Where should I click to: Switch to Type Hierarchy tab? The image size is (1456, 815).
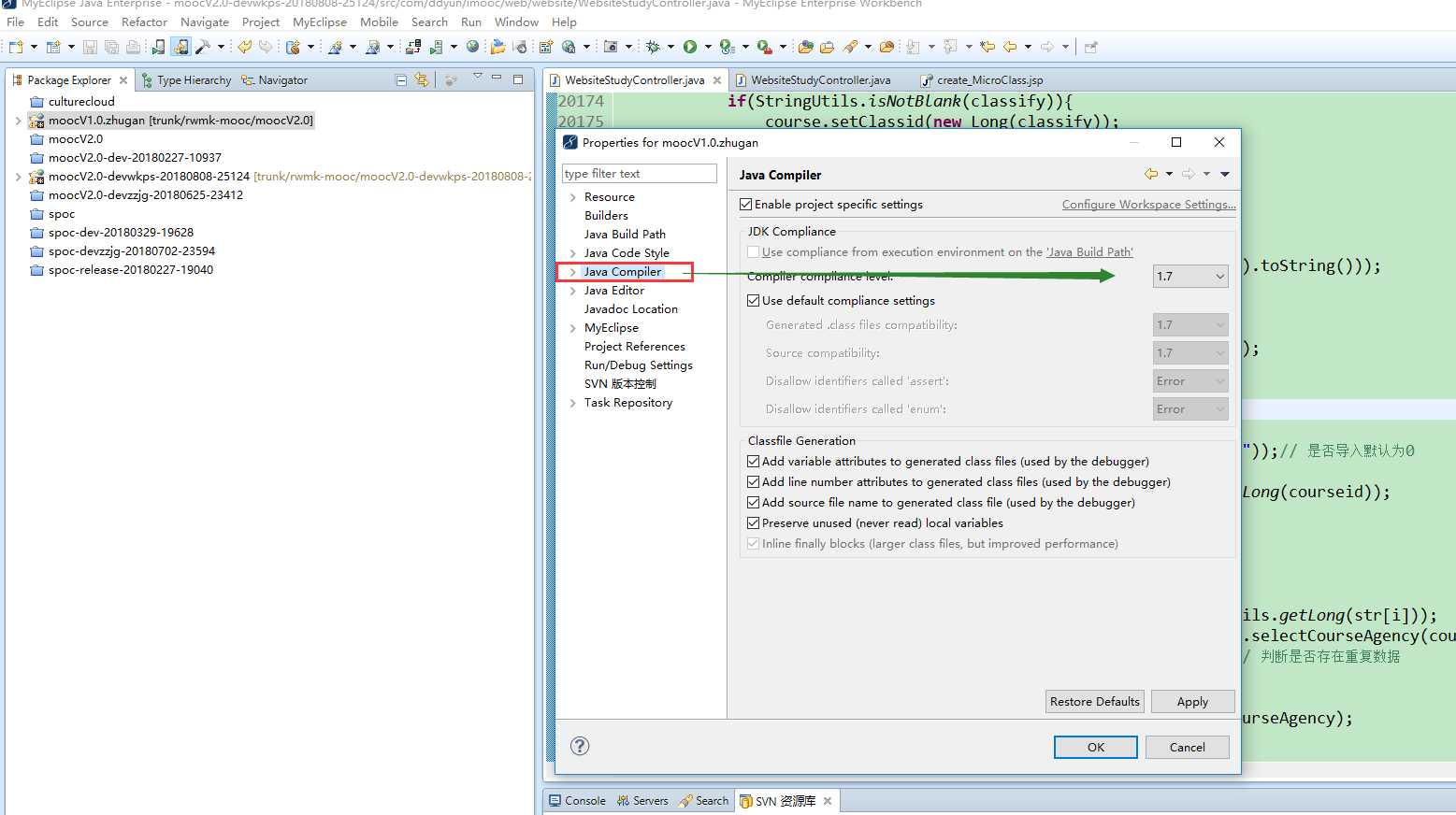186,80
